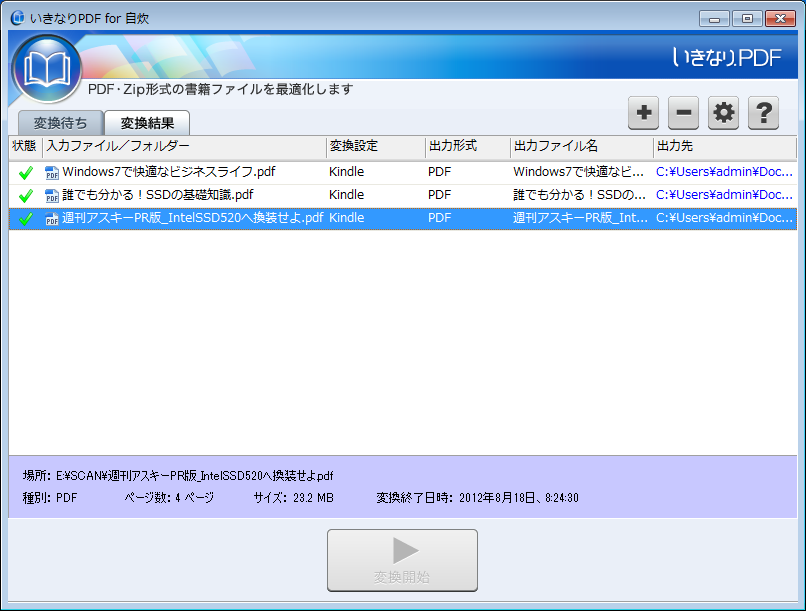Click the 変換終了日時 timestamp detail
The height and width of the screenshot is (611, 806).
click(478, 498)
